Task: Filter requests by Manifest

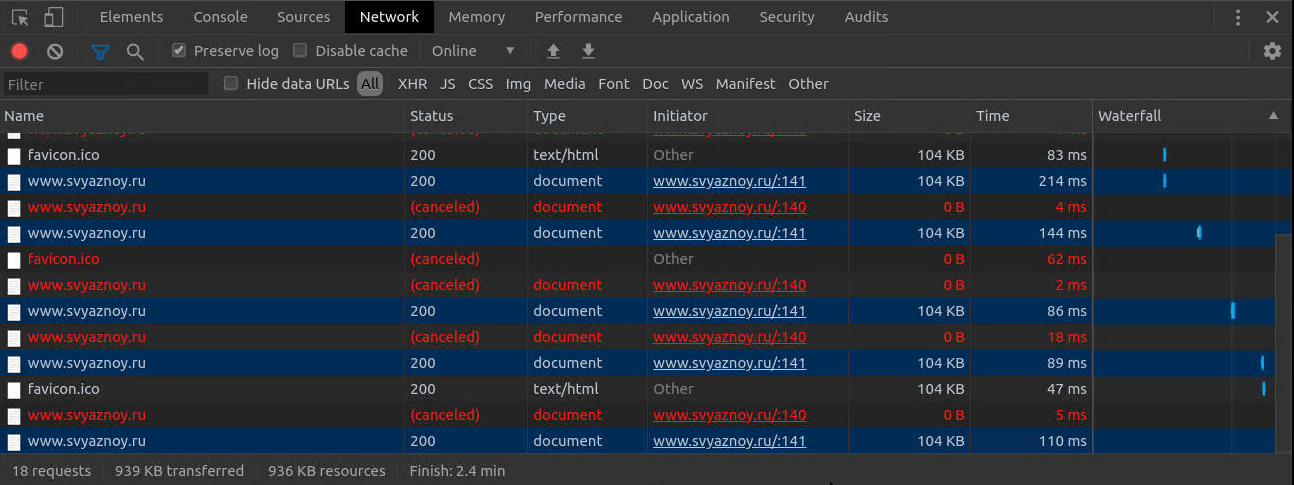Action: tap(745, 84)
